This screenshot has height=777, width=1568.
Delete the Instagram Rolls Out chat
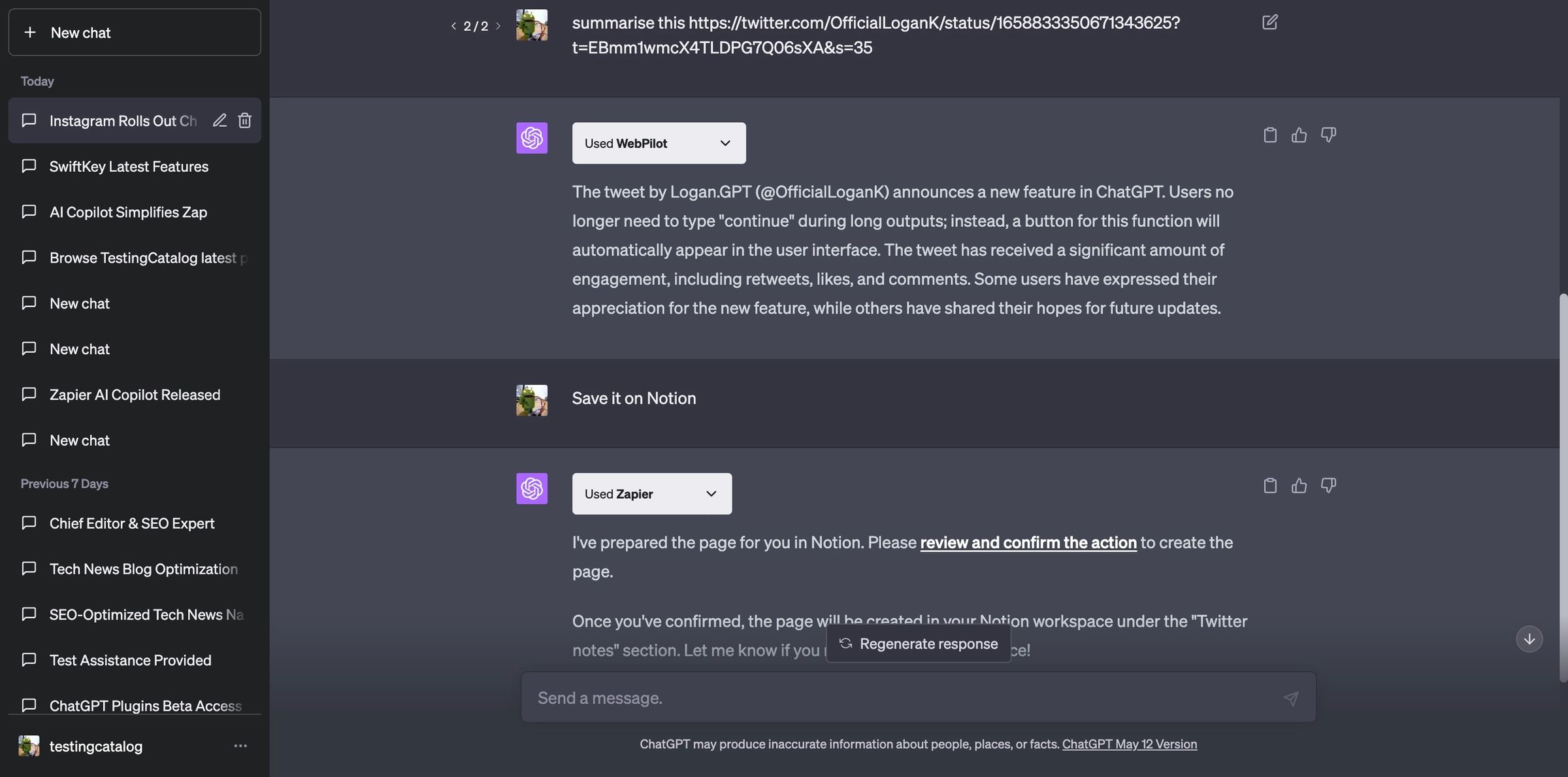(x=245, y=120)
